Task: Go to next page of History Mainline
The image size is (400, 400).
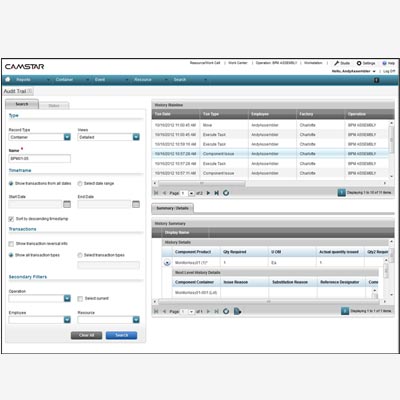Action: point(208,193)
